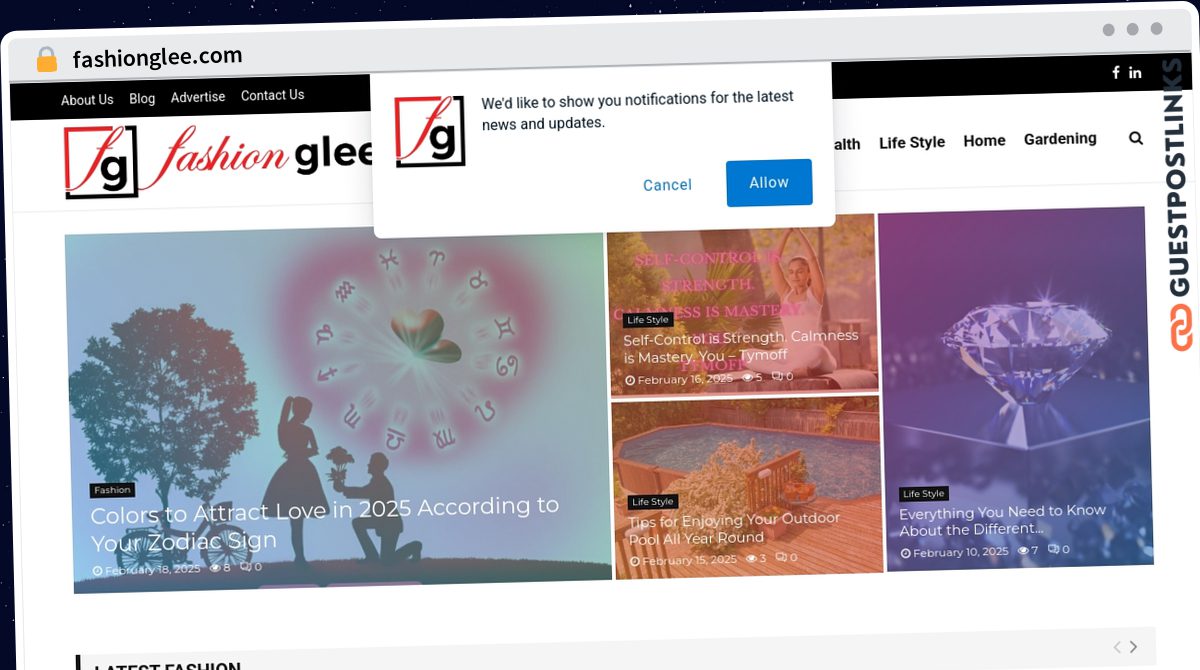The height and width of the screenshot is (670, 1200).
Task: Click the fg logo in notification popup
Action: [430, 131]
